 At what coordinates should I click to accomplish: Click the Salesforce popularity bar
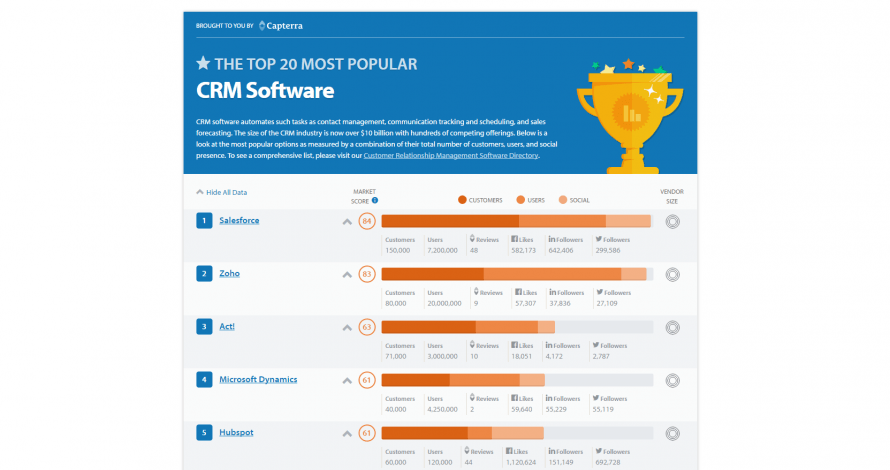point(517,221)
